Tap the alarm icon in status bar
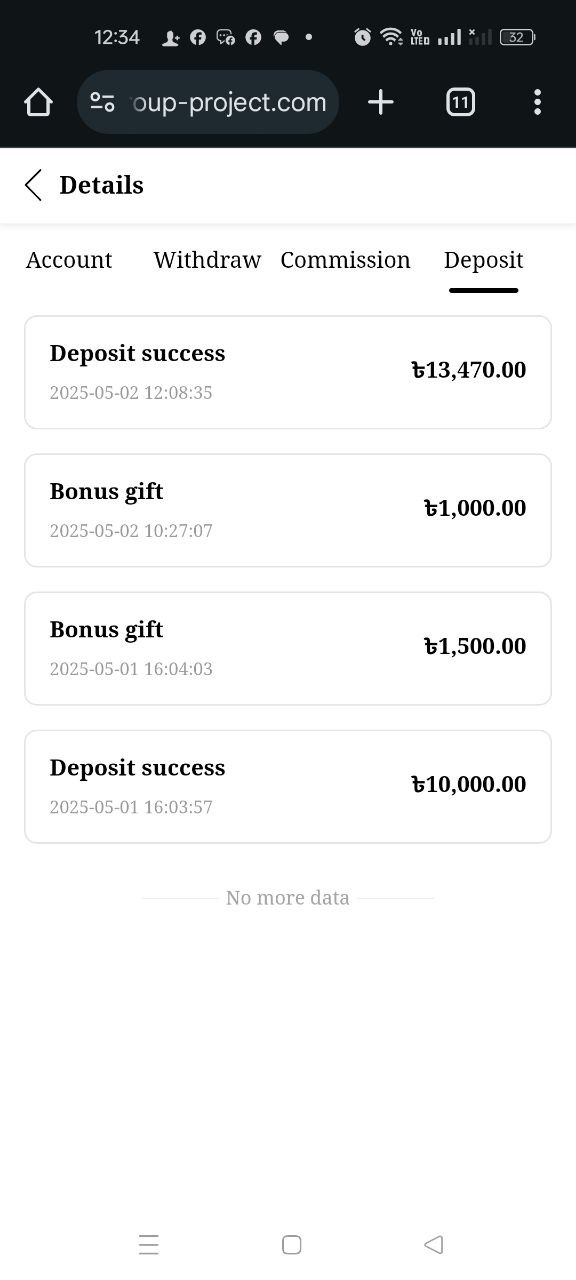Image resolution: width=576 pixels, height=1280 pixels. [x=362, y=37]
